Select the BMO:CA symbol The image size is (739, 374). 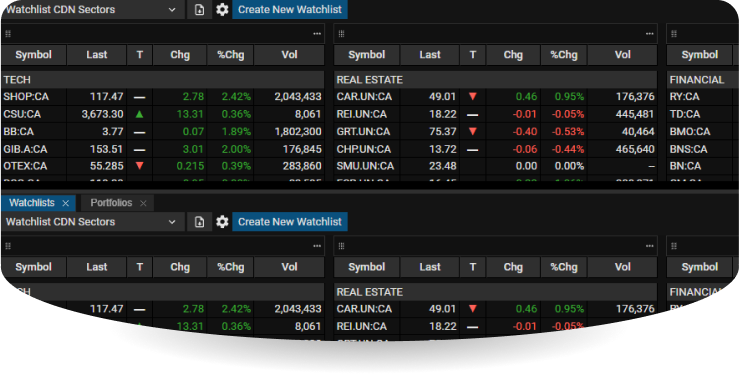(690, 131)
